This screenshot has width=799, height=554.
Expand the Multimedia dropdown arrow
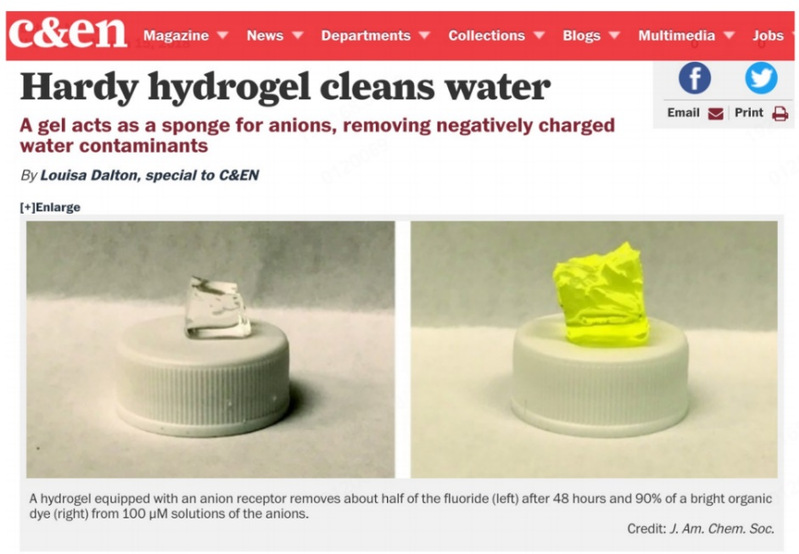click(729, 35)
